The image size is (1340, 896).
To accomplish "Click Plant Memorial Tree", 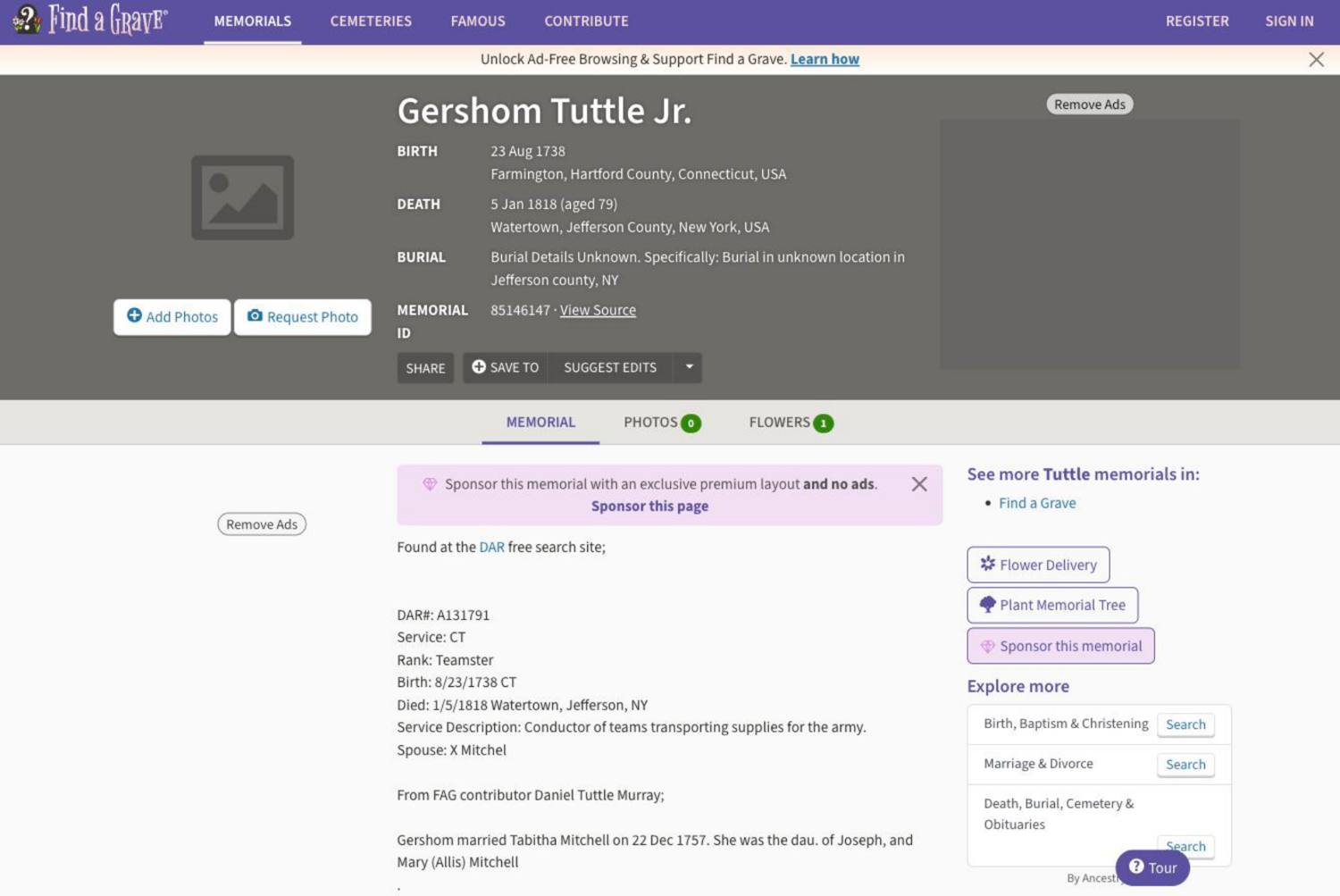I will pyautogui.click(x=1052, y=605).
